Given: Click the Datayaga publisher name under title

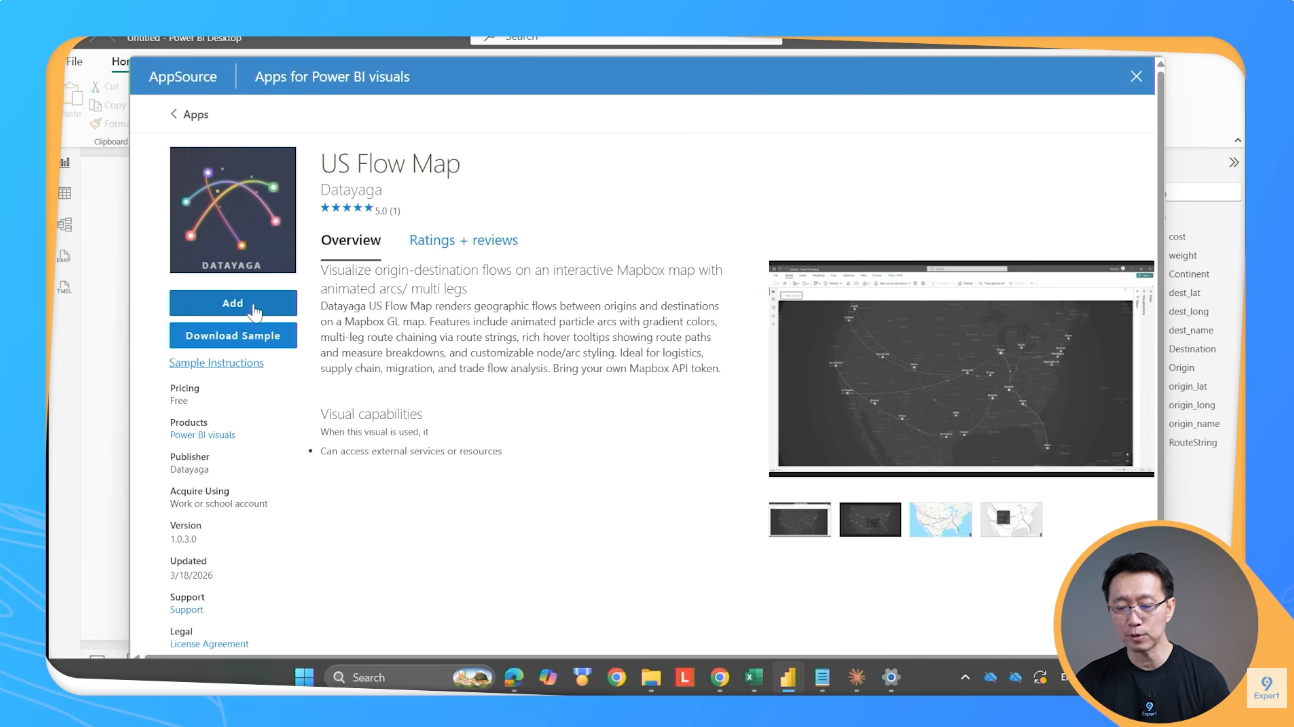Looking at the screenshot, I should (x=351, y=190).
